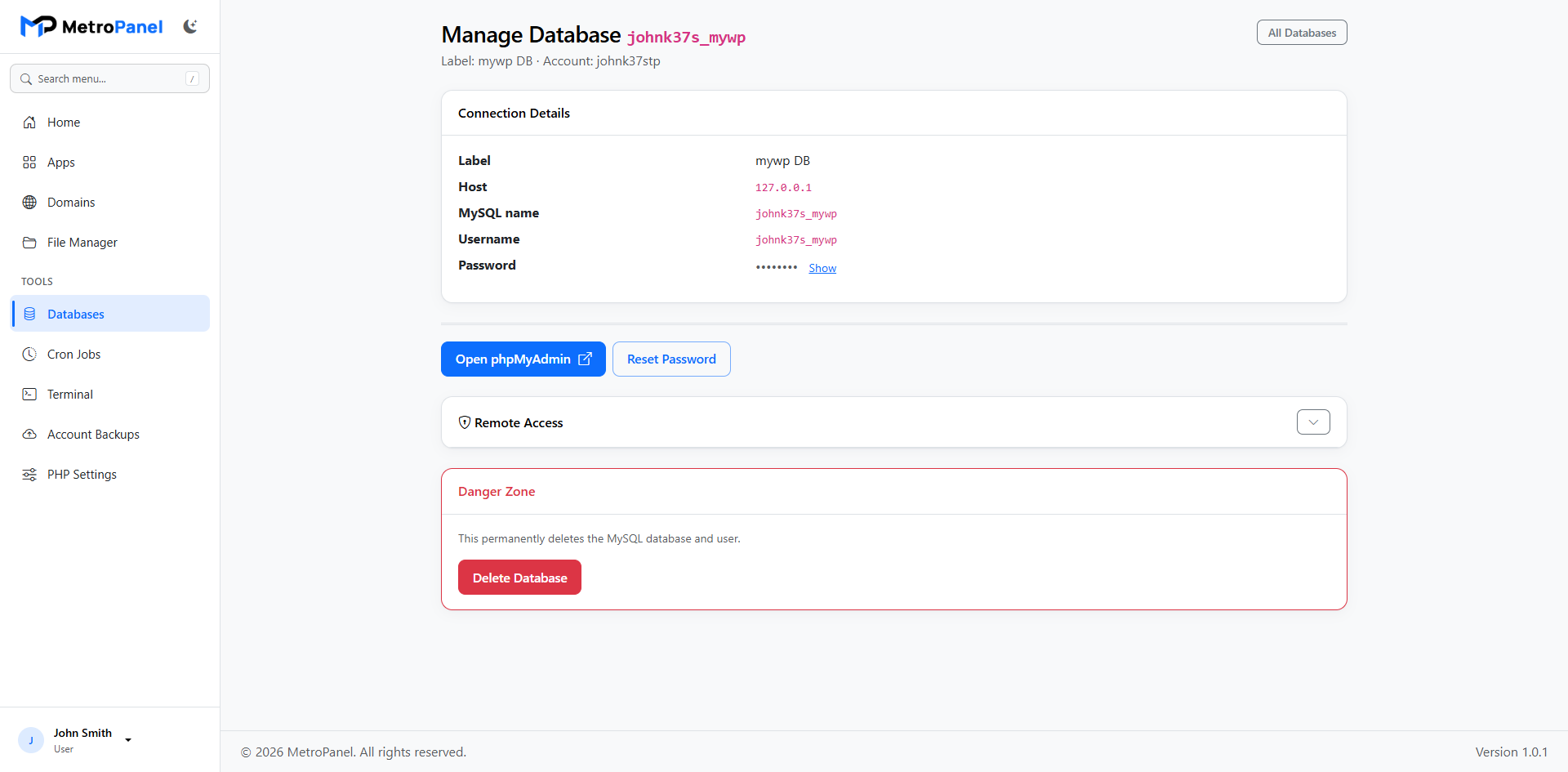Click MySQL name value johnk37s_mywp
The image size is (1568, 772).
tap(796, 214)
